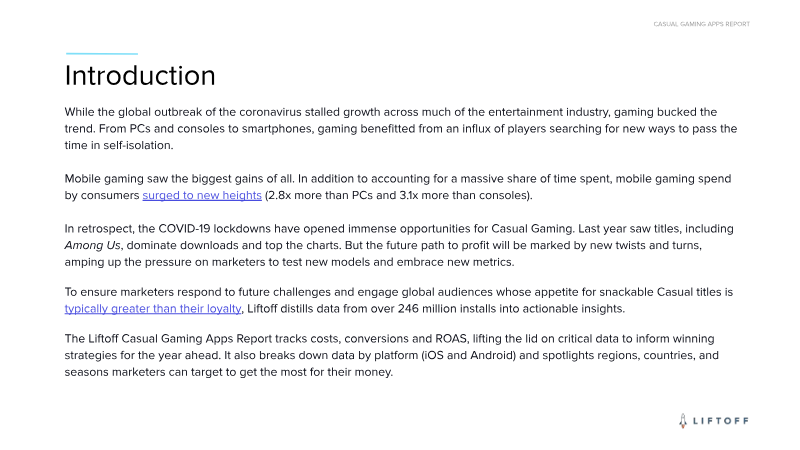Select the paragraph starting "To ensure marketers respond"
800x450 pixels.
(400, 300)
